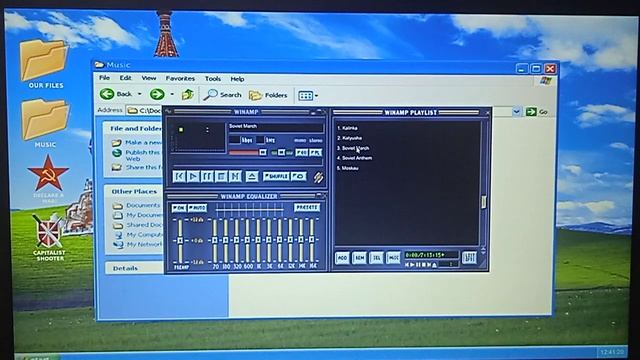Viewport: 640px width, 360px height.
Task: Open the Back history dropdown arrow
Action: pos(140,94)
